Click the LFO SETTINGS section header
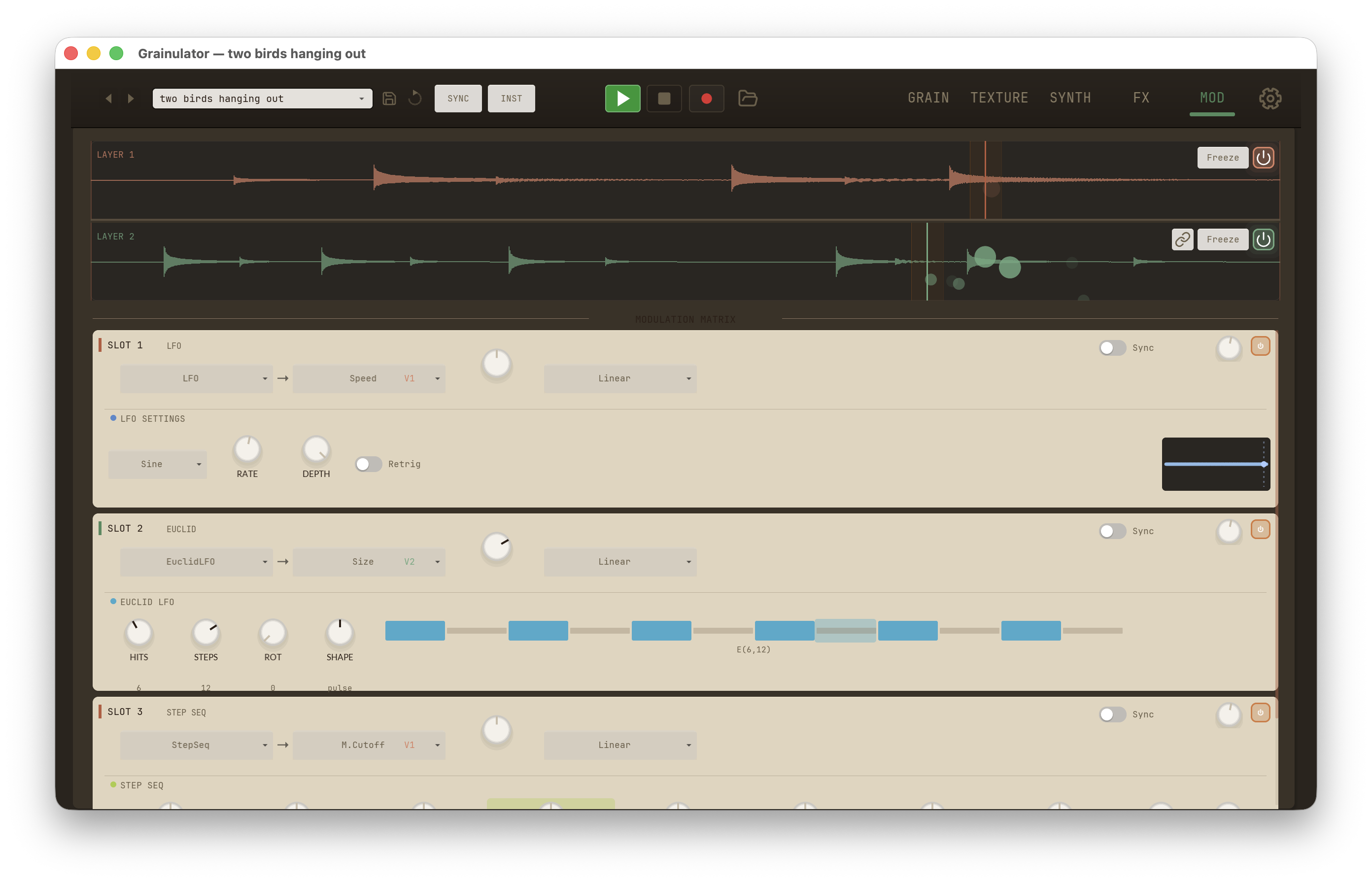1372x883 pixels. pyautogui.click(x=152, y=418)
